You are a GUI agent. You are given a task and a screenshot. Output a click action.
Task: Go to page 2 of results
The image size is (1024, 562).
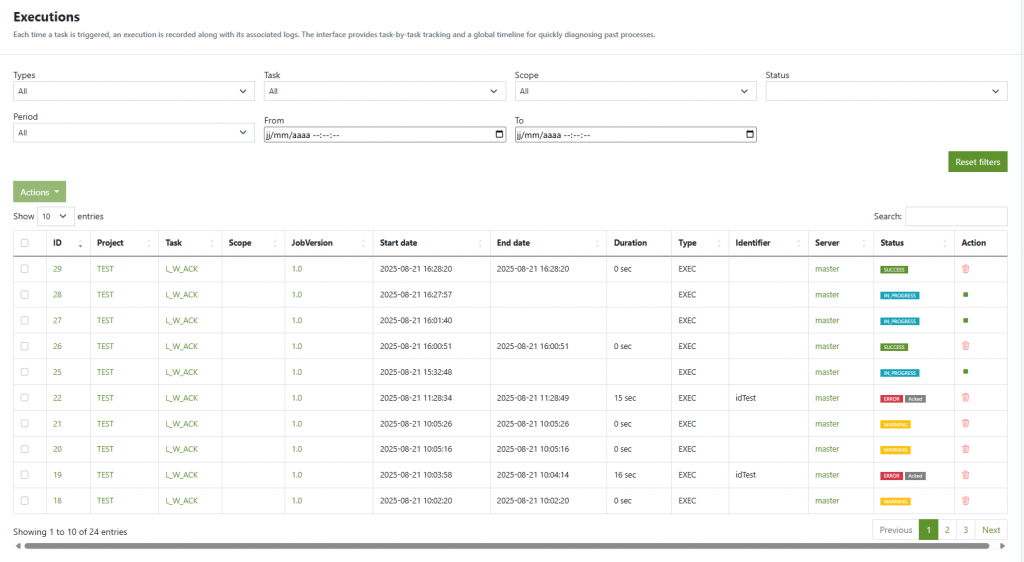tap(947, 530)
